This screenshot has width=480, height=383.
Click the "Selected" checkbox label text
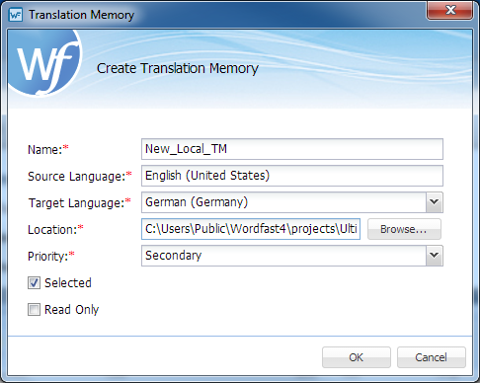(68, 283)
